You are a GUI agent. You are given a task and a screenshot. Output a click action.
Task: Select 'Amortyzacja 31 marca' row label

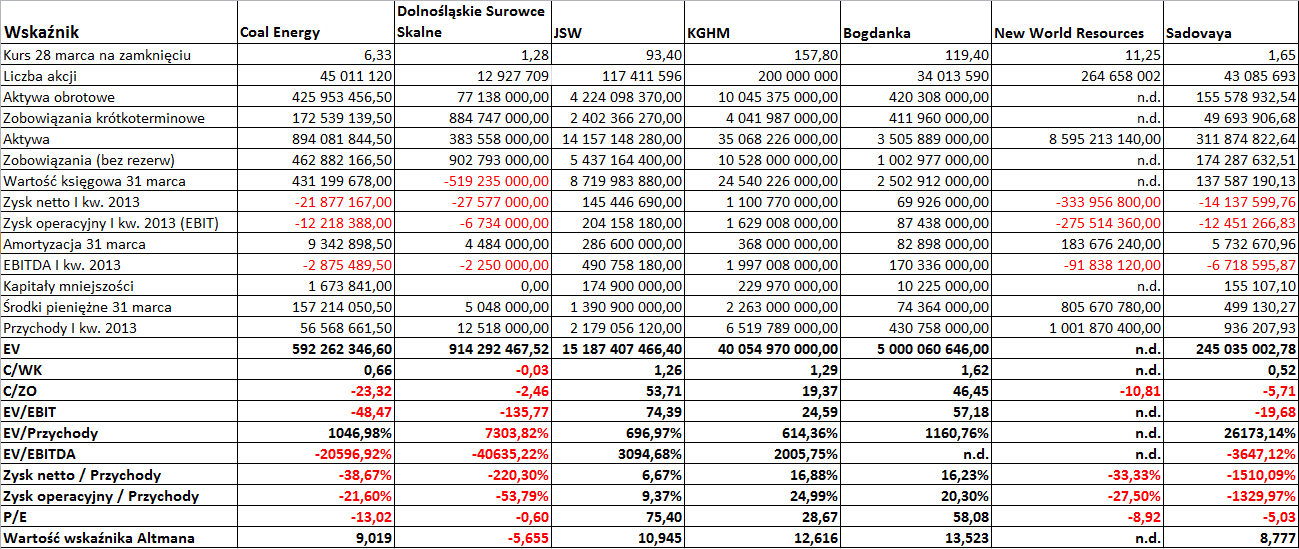pos(75,244)
